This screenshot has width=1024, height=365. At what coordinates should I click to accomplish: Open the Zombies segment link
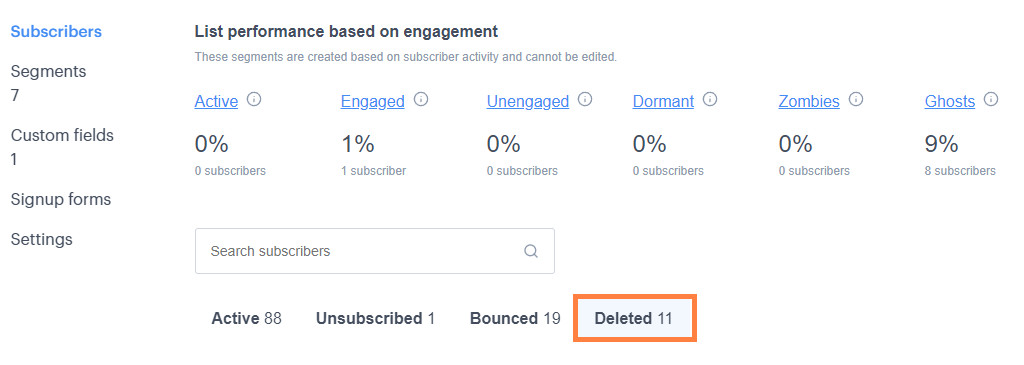tap(809, 102)
